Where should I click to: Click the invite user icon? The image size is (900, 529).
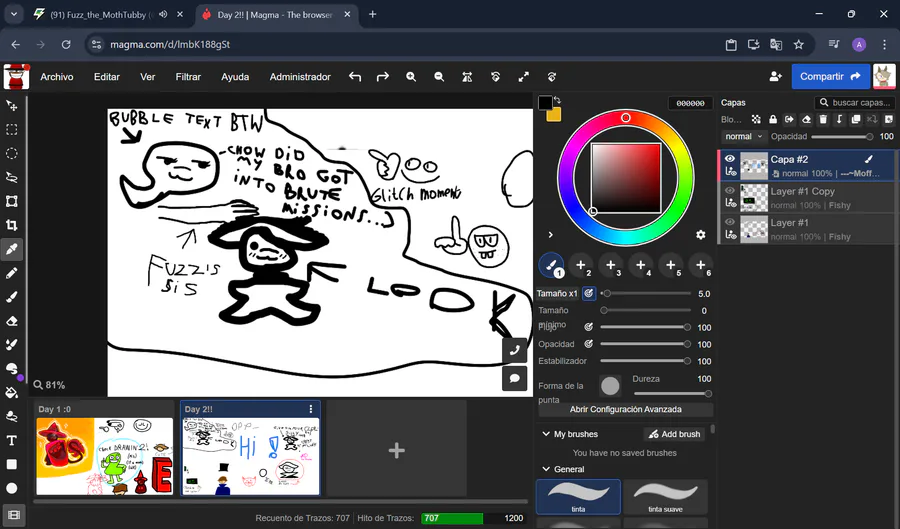775,76
